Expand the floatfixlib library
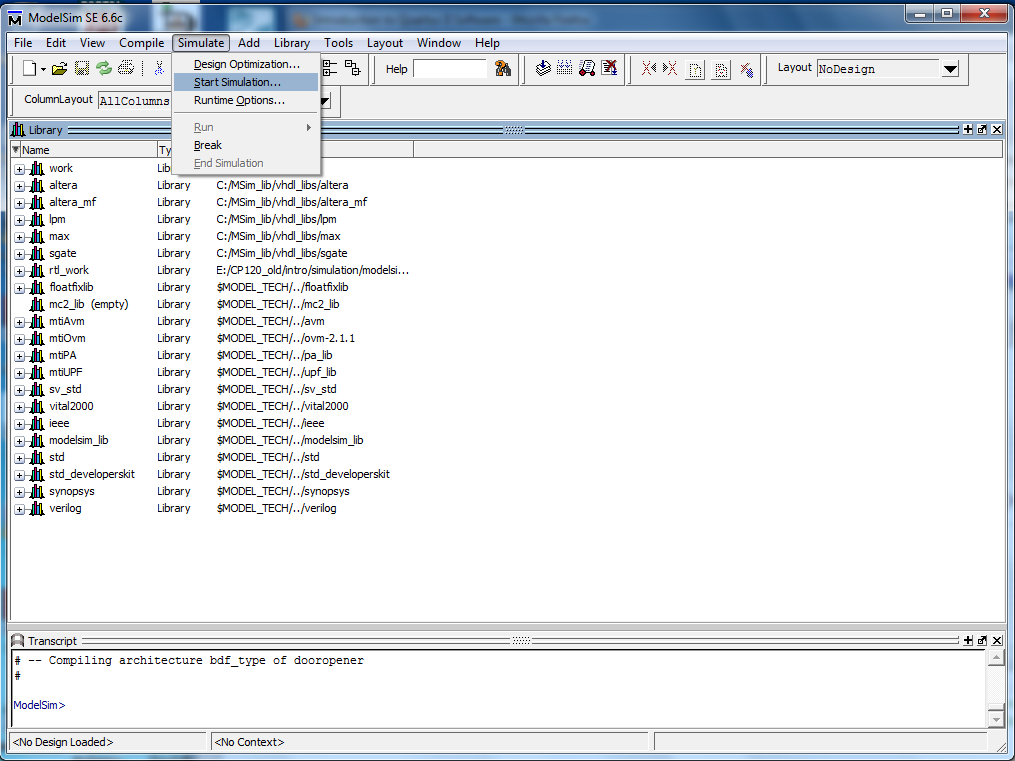This screenshot has width=1015, height=761. click(x=19, y=288)
